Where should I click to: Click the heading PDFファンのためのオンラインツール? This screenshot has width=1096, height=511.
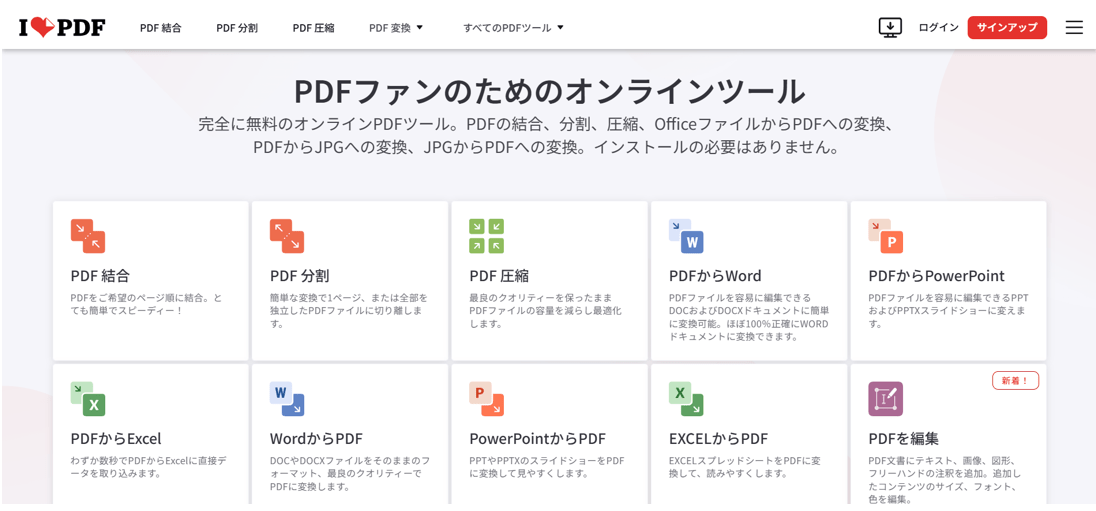coord(549,92)
